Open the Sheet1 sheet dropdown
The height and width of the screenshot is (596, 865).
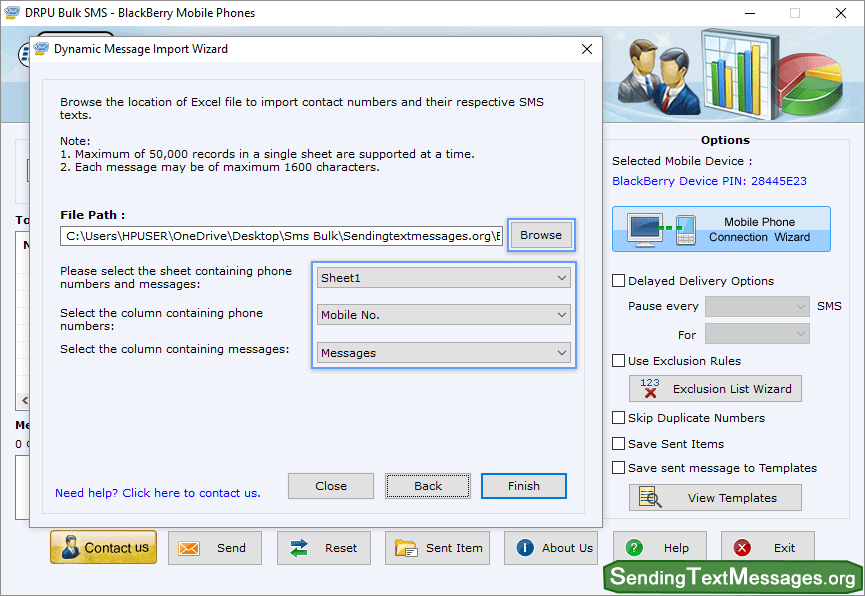[444, 278]
